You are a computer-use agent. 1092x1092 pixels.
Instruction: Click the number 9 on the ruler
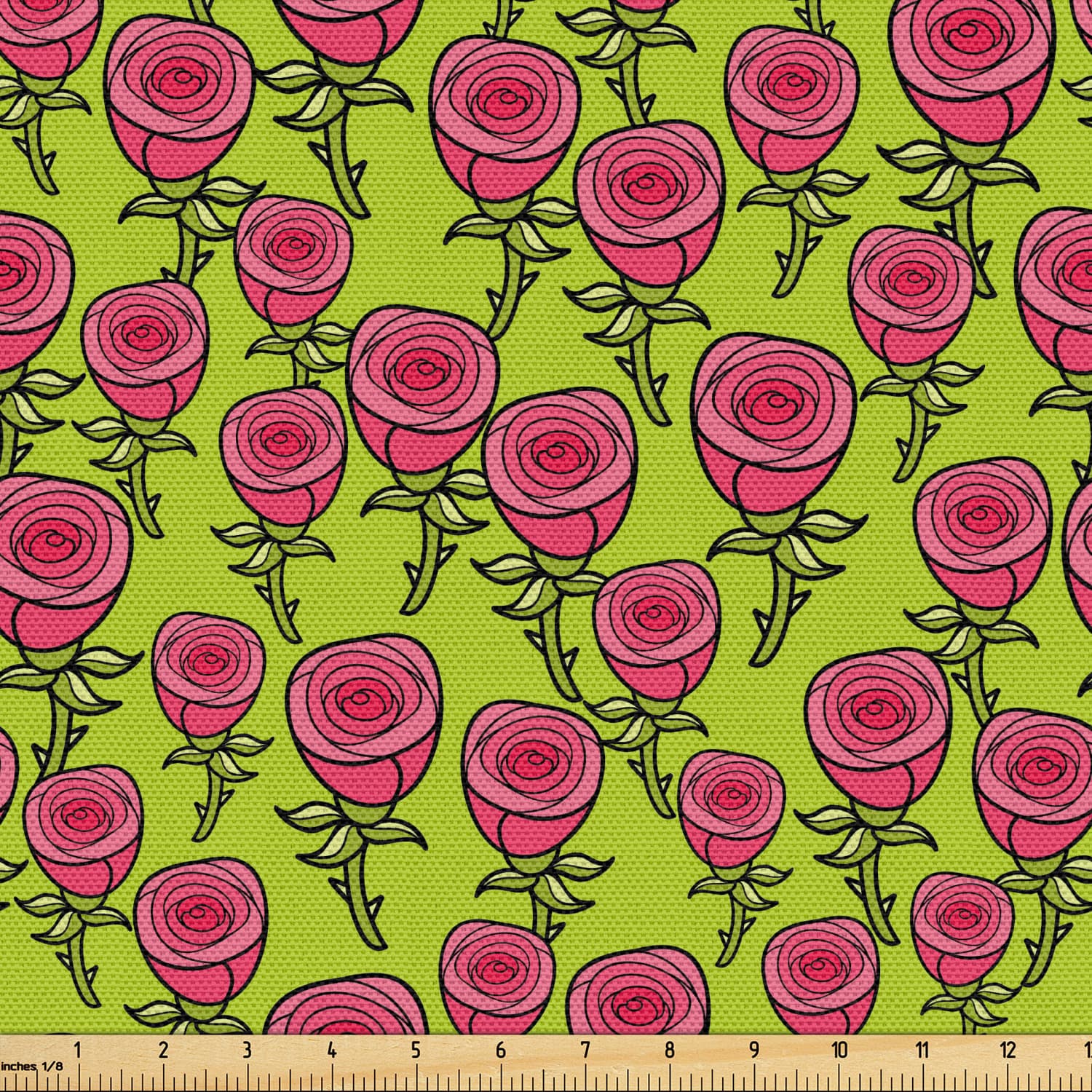pyautogui.click(x=753, y=1051)
